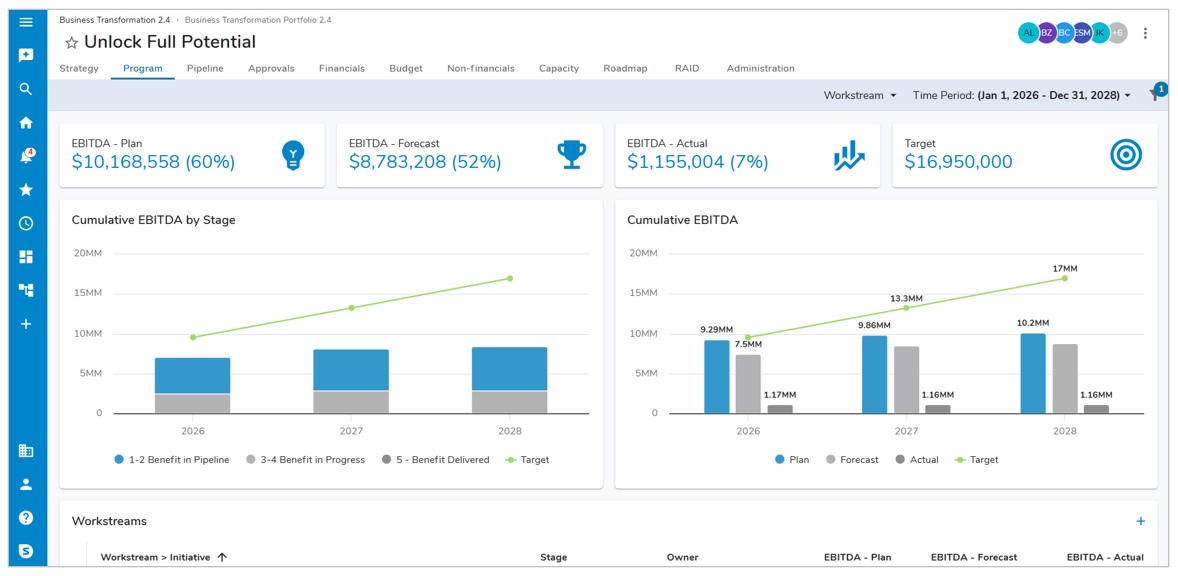Switch to the Financials tab
The height and width of the screenshot is (576, 1178).
coord(341,69)
